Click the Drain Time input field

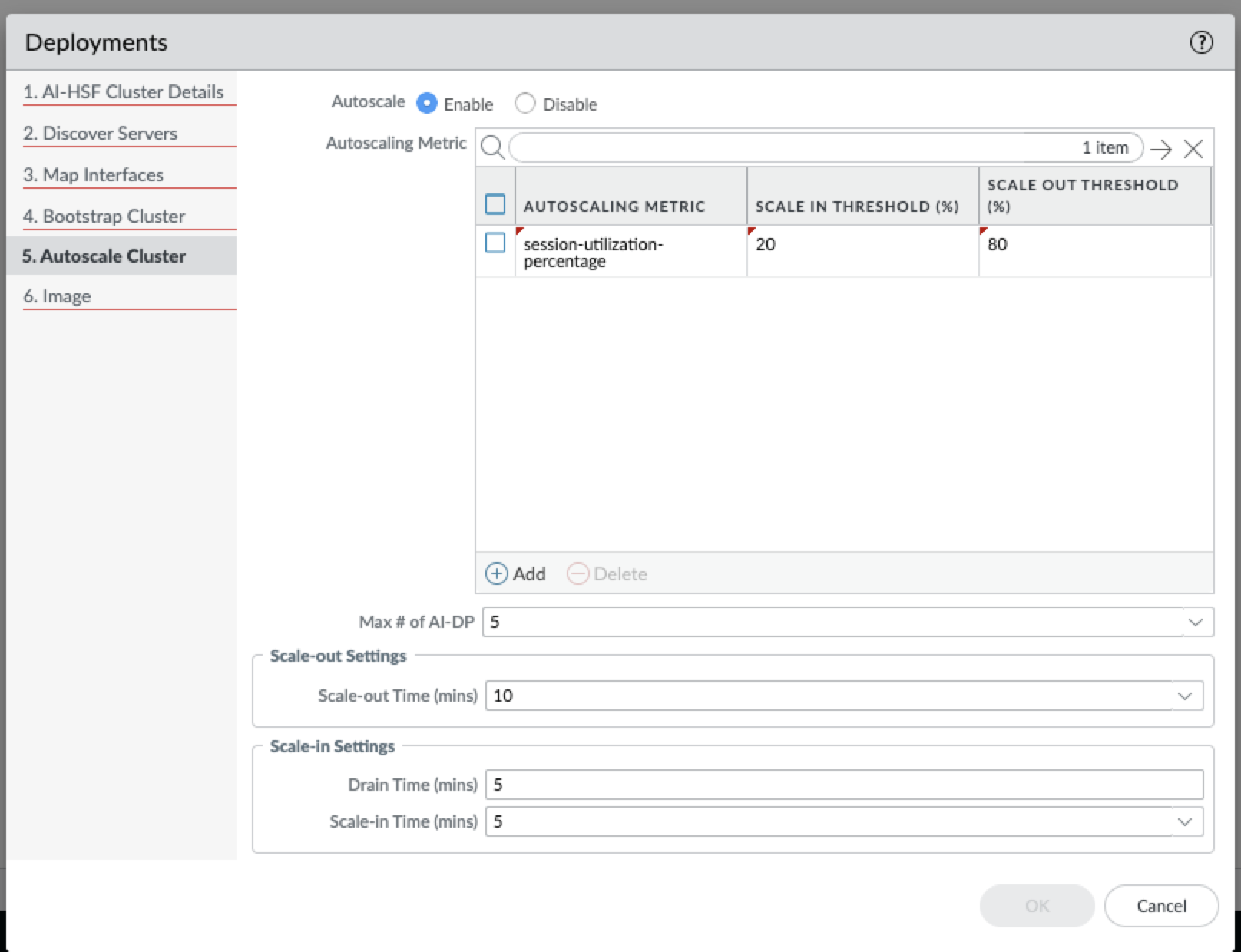pos(843,785)
